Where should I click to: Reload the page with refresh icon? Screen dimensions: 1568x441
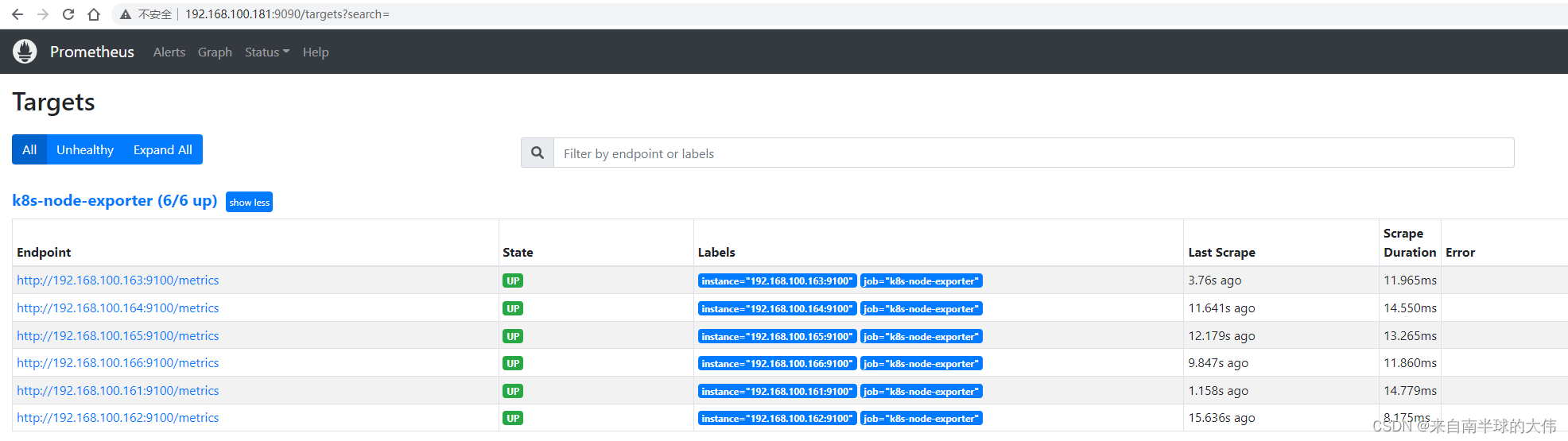[x=68, y=14]
